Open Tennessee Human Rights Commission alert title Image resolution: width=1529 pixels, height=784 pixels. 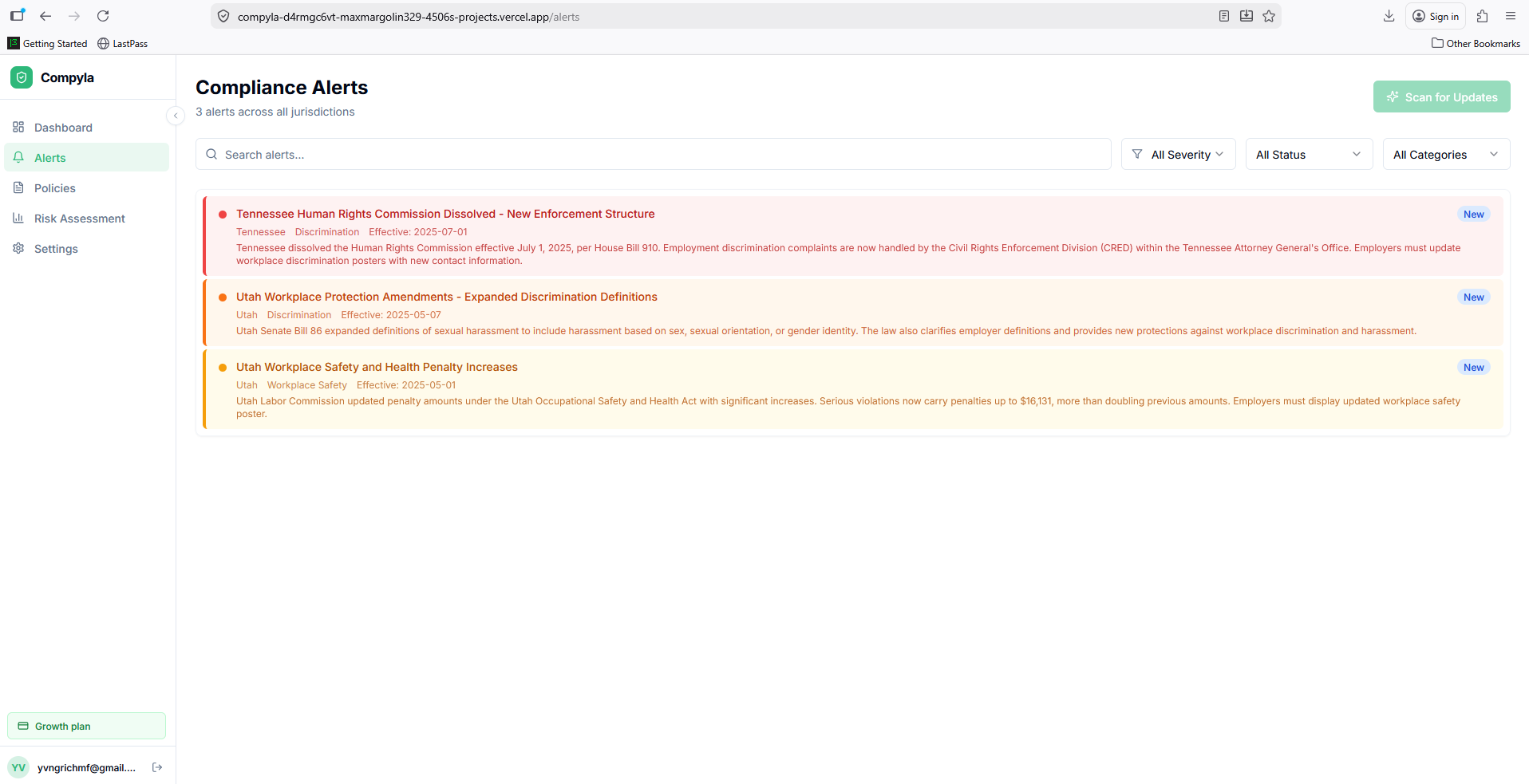click(445, 214)
